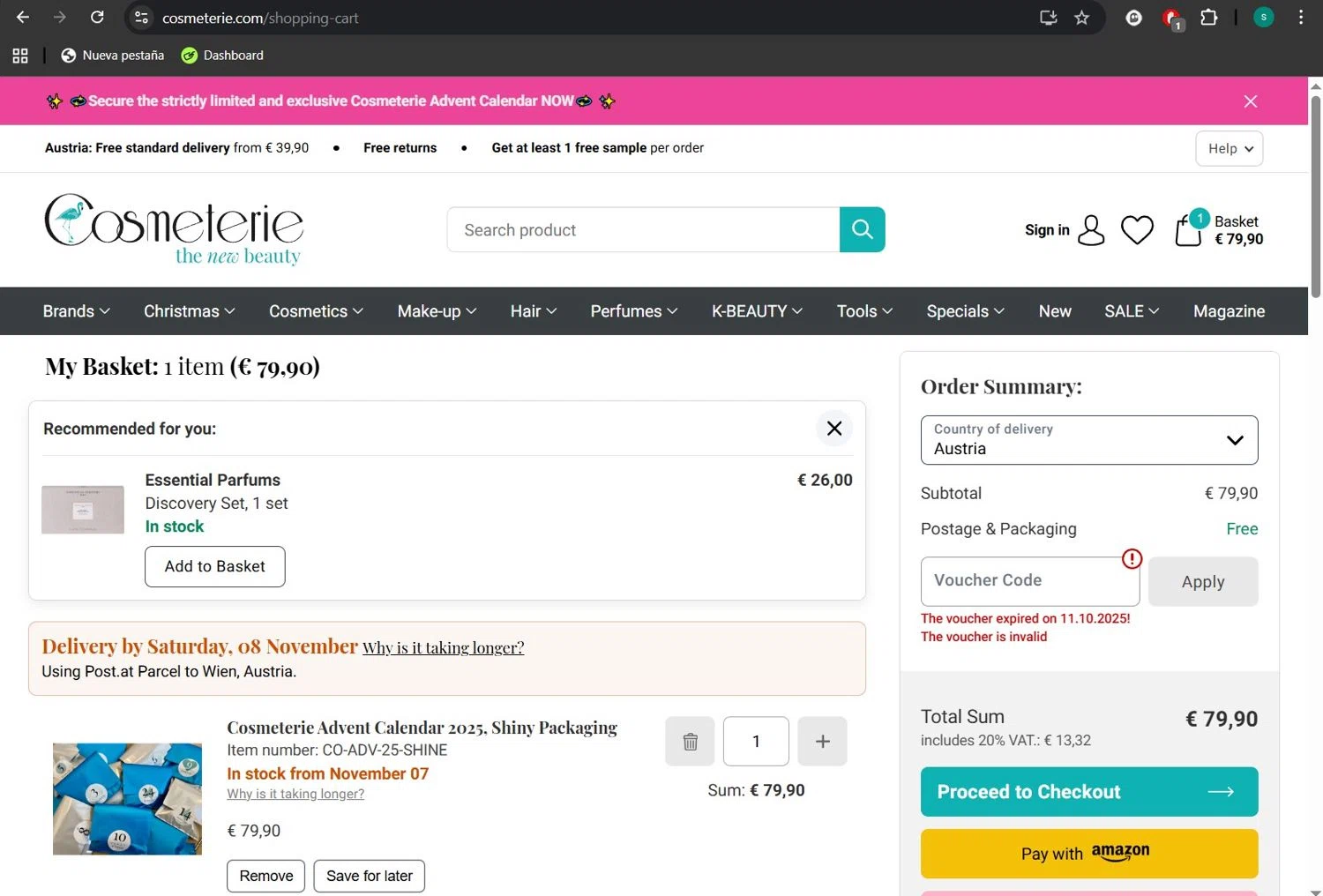Click the 'Why is it taking longer?' link under November 07
1323x896 pixels.
point(295,794)
